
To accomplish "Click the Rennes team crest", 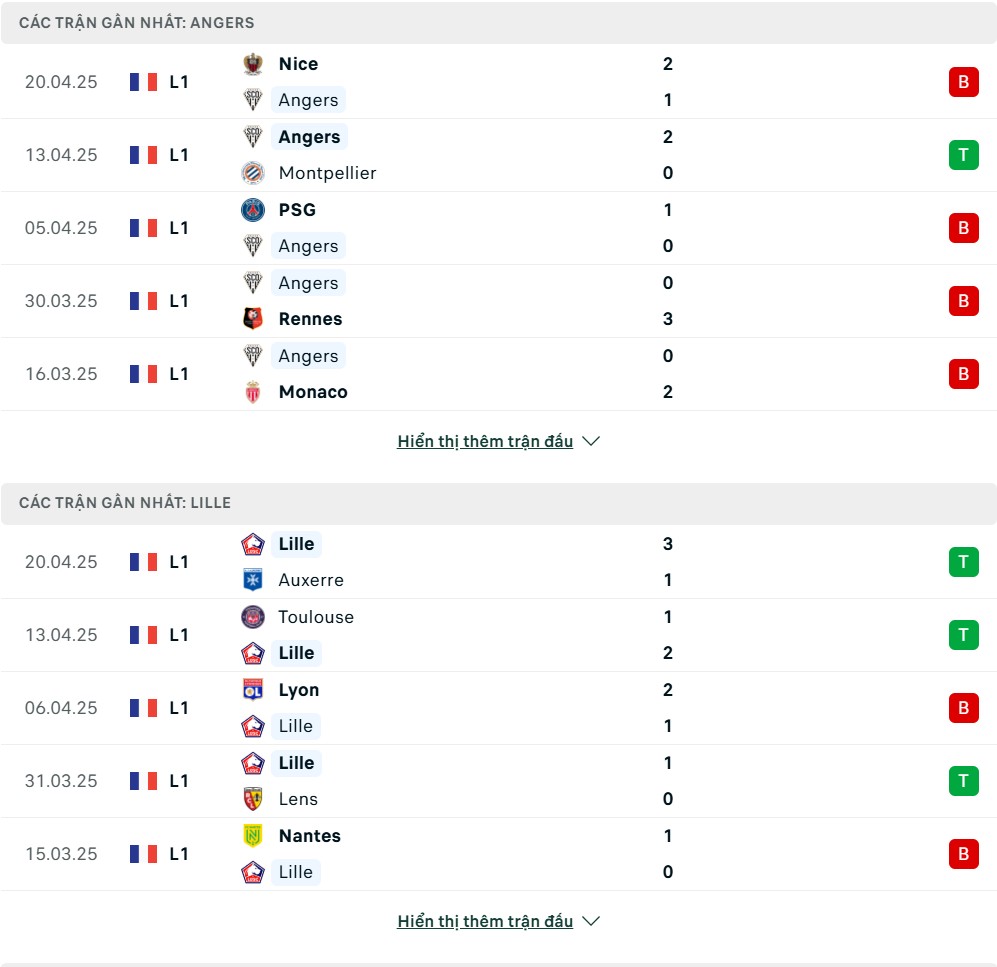I will (x=252, y=319).
